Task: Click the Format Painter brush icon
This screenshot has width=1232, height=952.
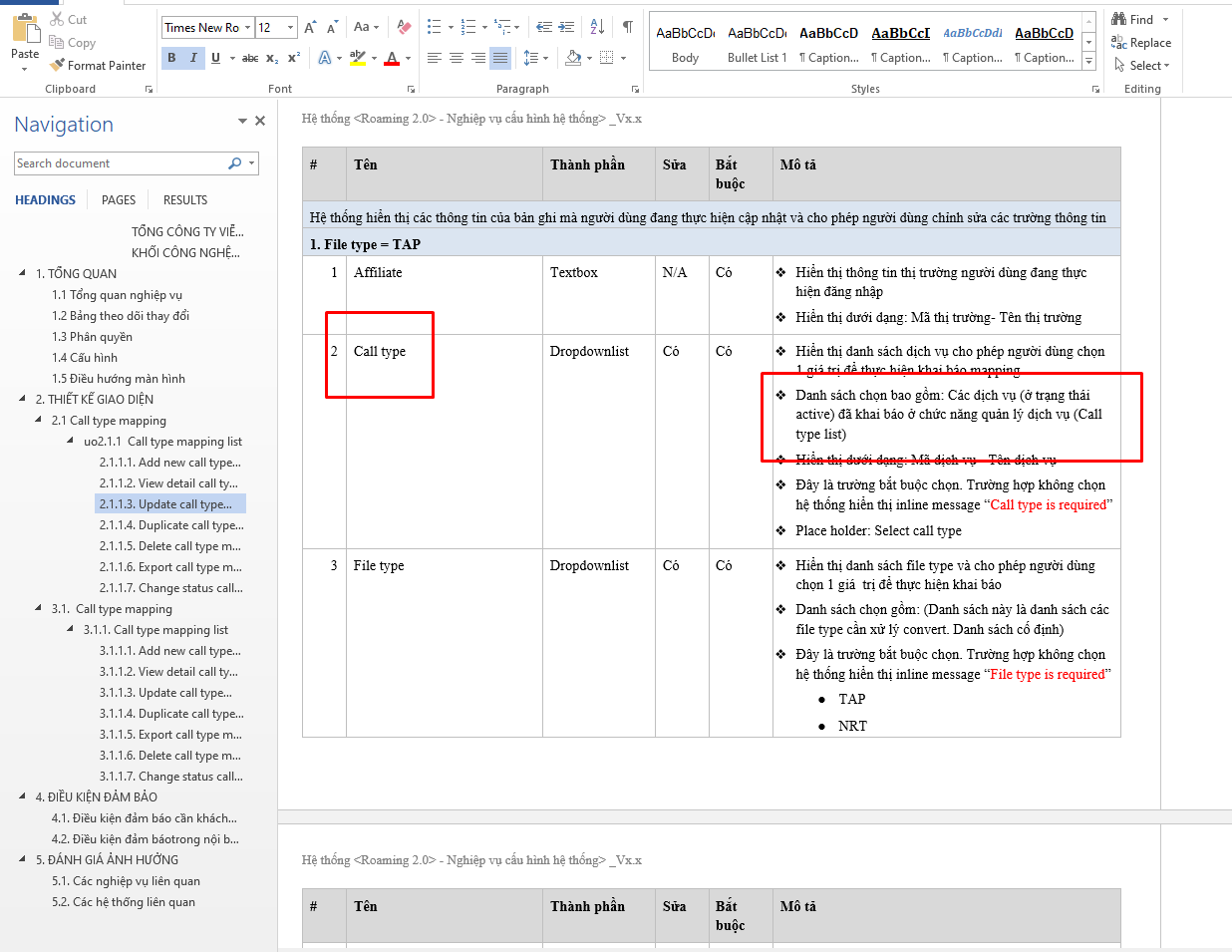Action: coord(58,65)
